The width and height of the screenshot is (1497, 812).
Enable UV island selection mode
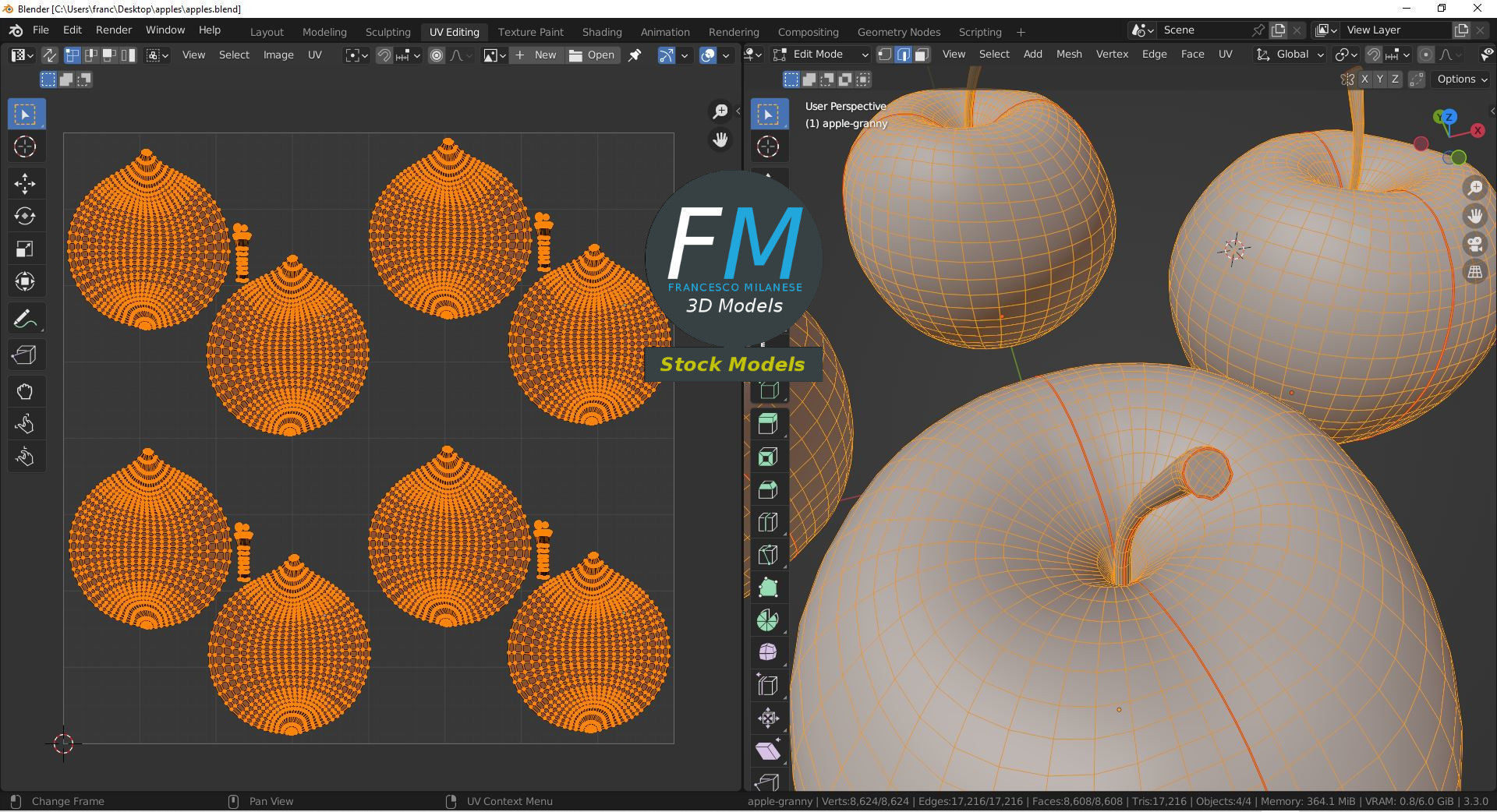[129, 55]
